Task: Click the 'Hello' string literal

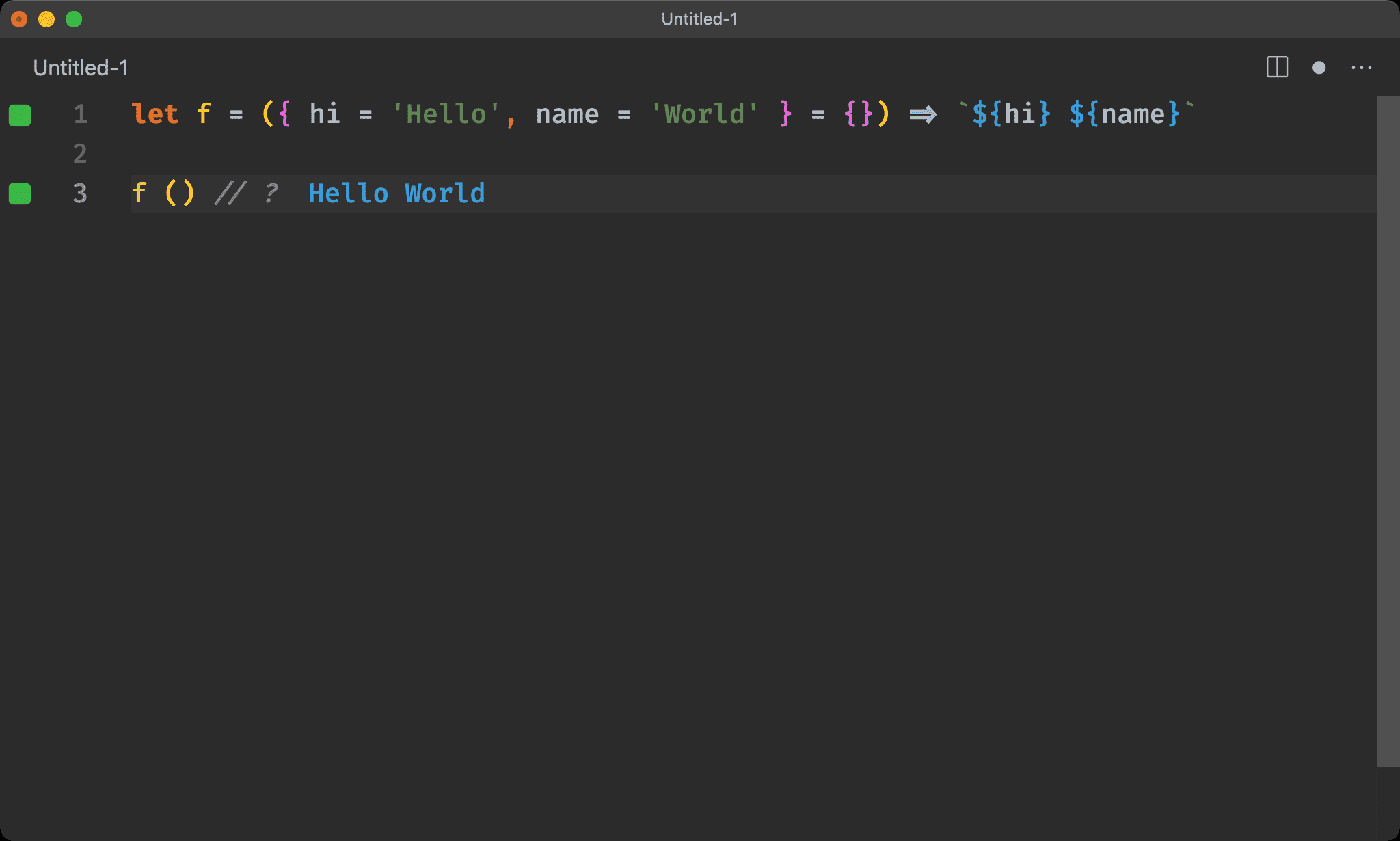Action: [x=446, y=114]
